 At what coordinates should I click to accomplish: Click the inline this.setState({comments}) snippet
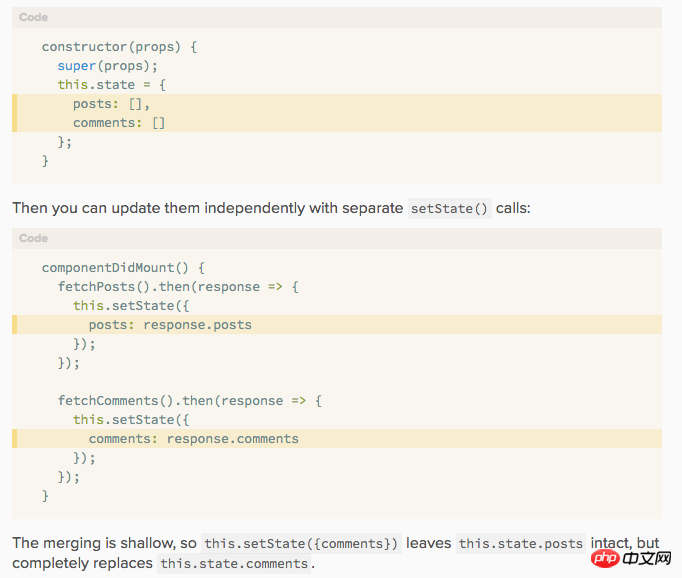tap(301, 544)
